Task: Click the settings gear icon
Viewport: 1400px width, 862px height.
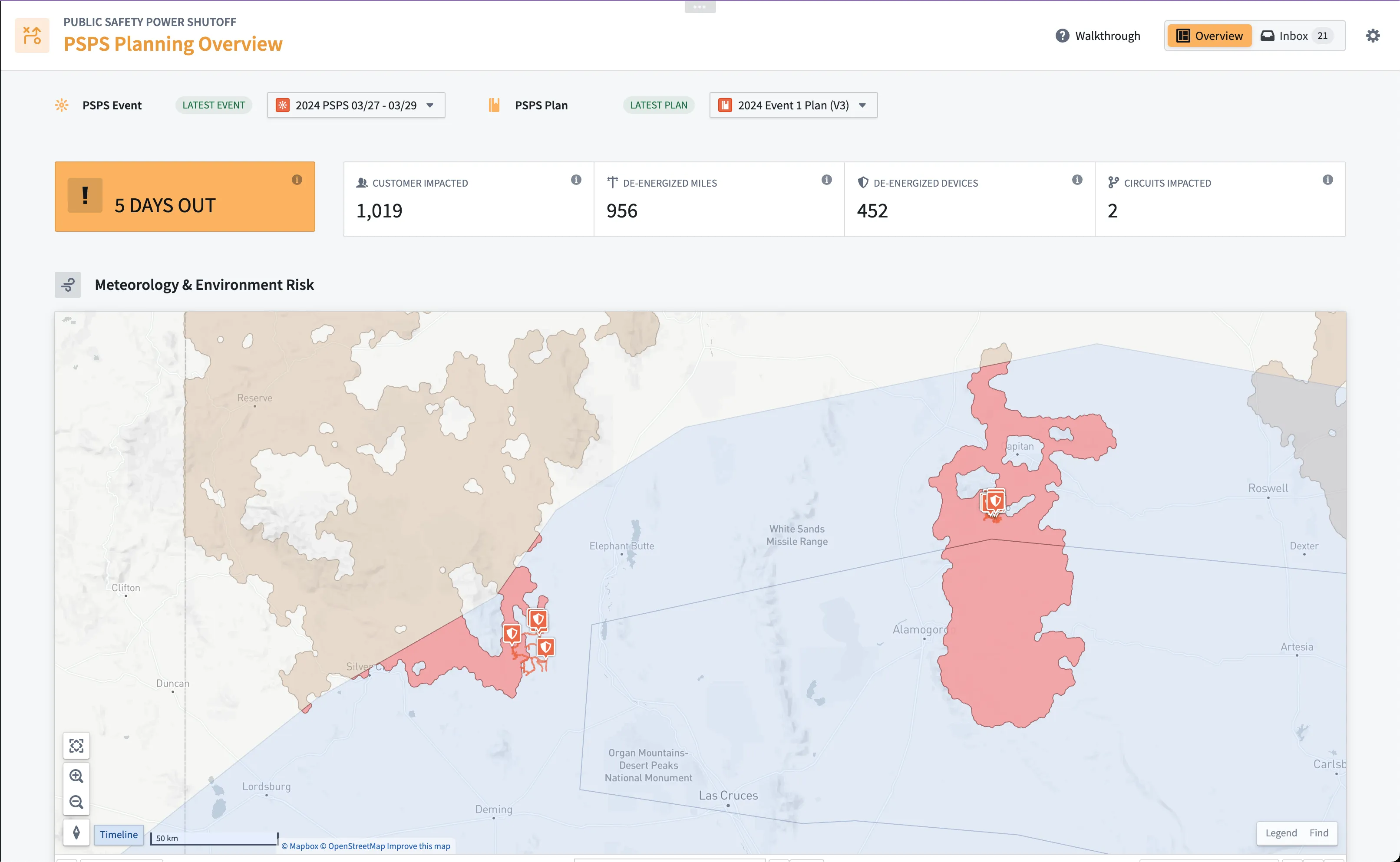Action: [1373, 35]
